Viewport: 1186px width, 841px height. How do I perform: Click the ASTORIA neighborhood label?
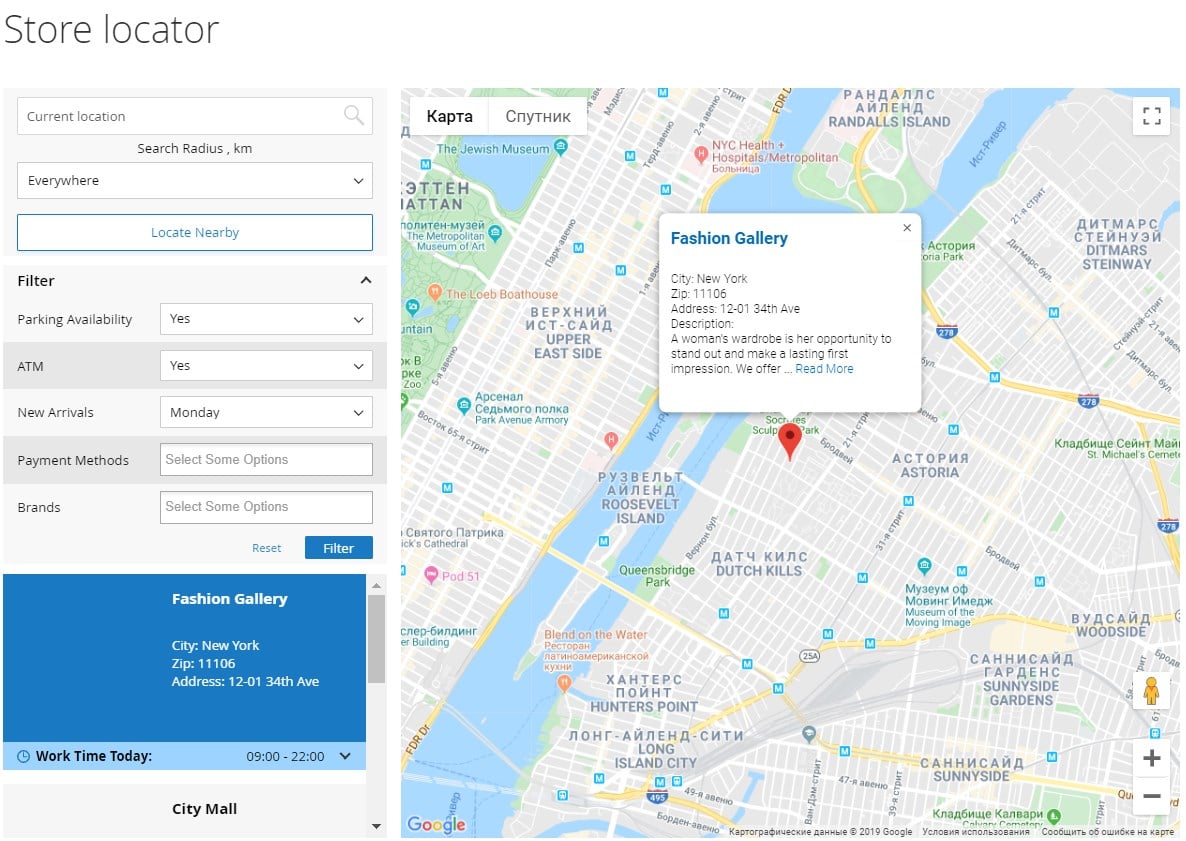click(x=930, y=465)
